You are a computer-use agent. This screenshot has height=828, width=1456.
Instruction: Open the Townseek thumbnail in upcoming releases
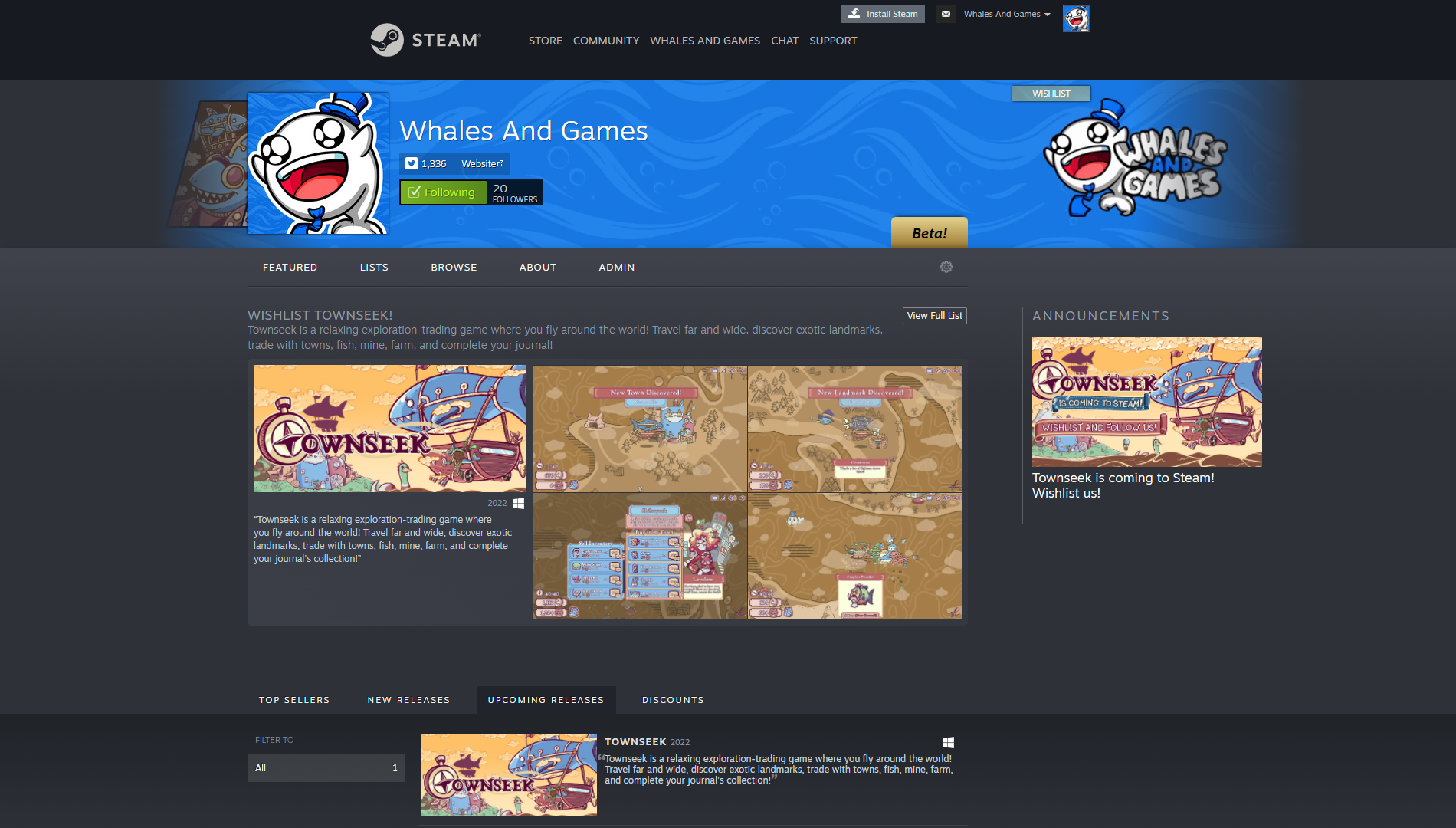click(x=509, y=775)
